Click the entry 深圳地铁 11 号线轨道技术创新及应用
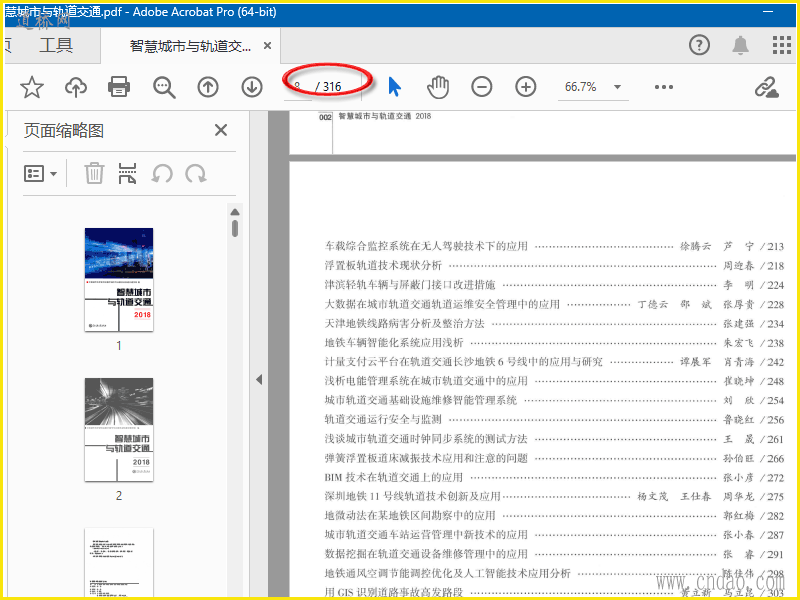800x600 pixels. tap(413, 496)
